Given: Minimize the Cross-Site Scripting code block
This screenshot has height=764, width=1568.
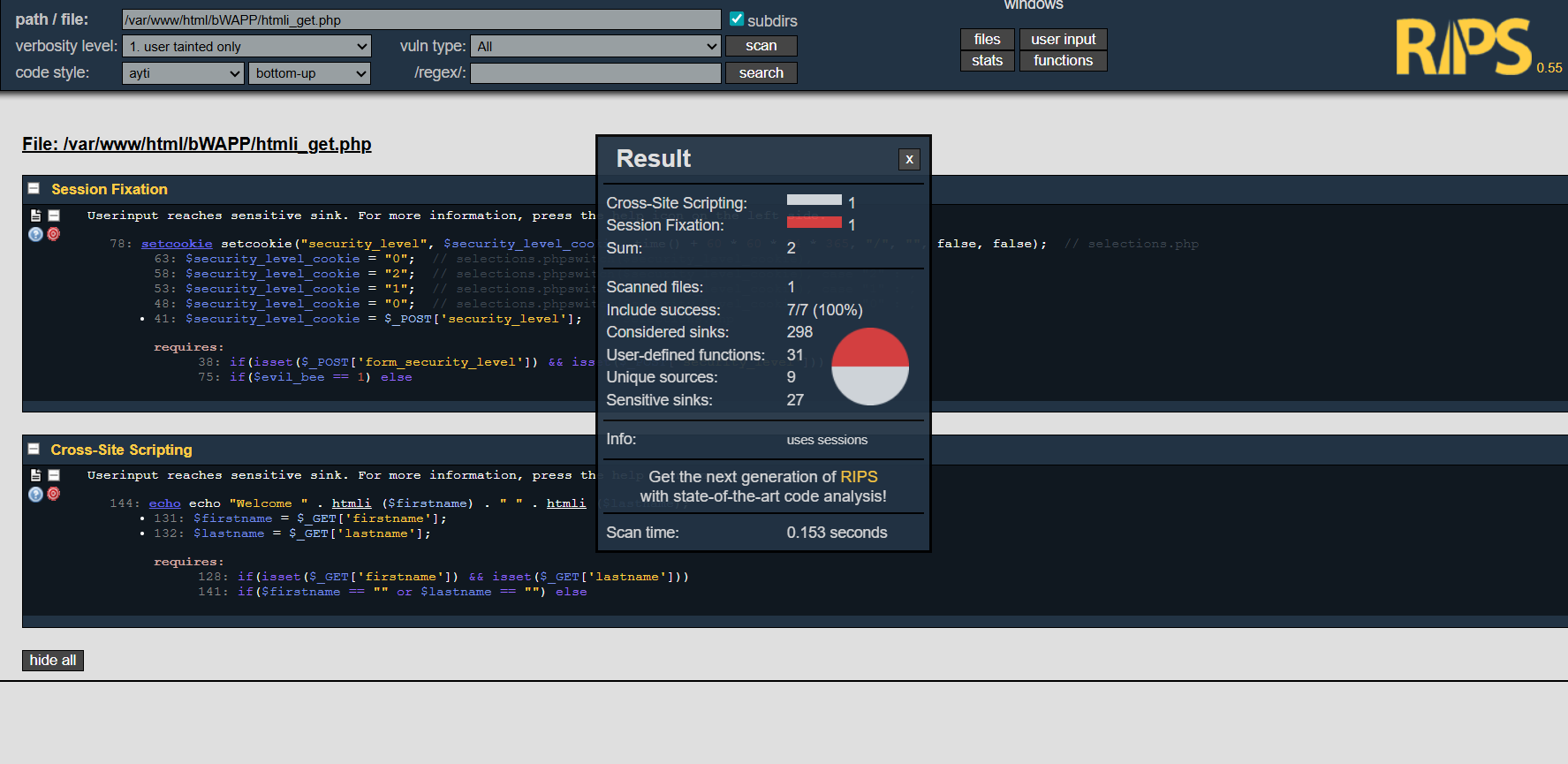Looking at the screenshot, I should 54,475.
